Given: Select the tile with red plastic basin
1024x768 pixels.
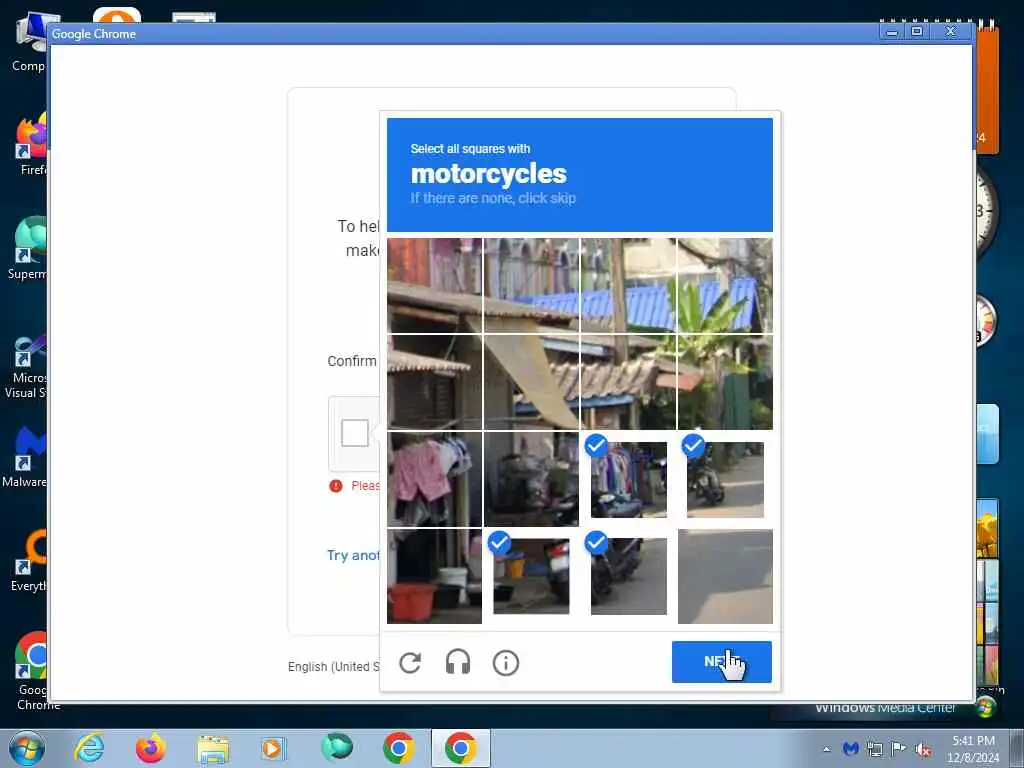Looking at the screenshot, I should click(x=434, y=576).
